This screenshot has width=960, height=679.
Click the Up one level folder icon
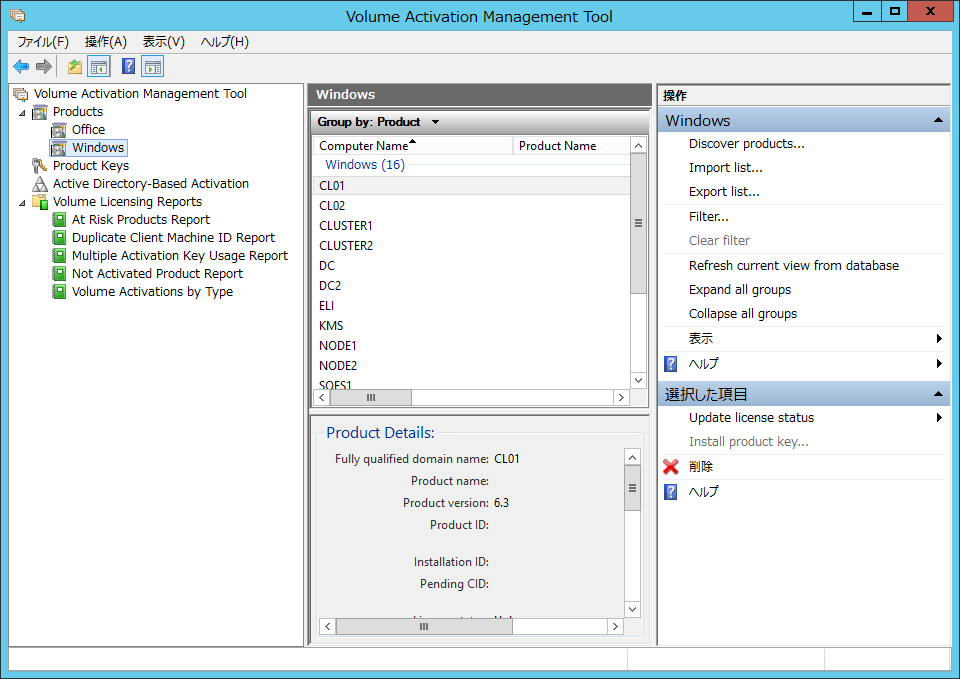point(75,66)
